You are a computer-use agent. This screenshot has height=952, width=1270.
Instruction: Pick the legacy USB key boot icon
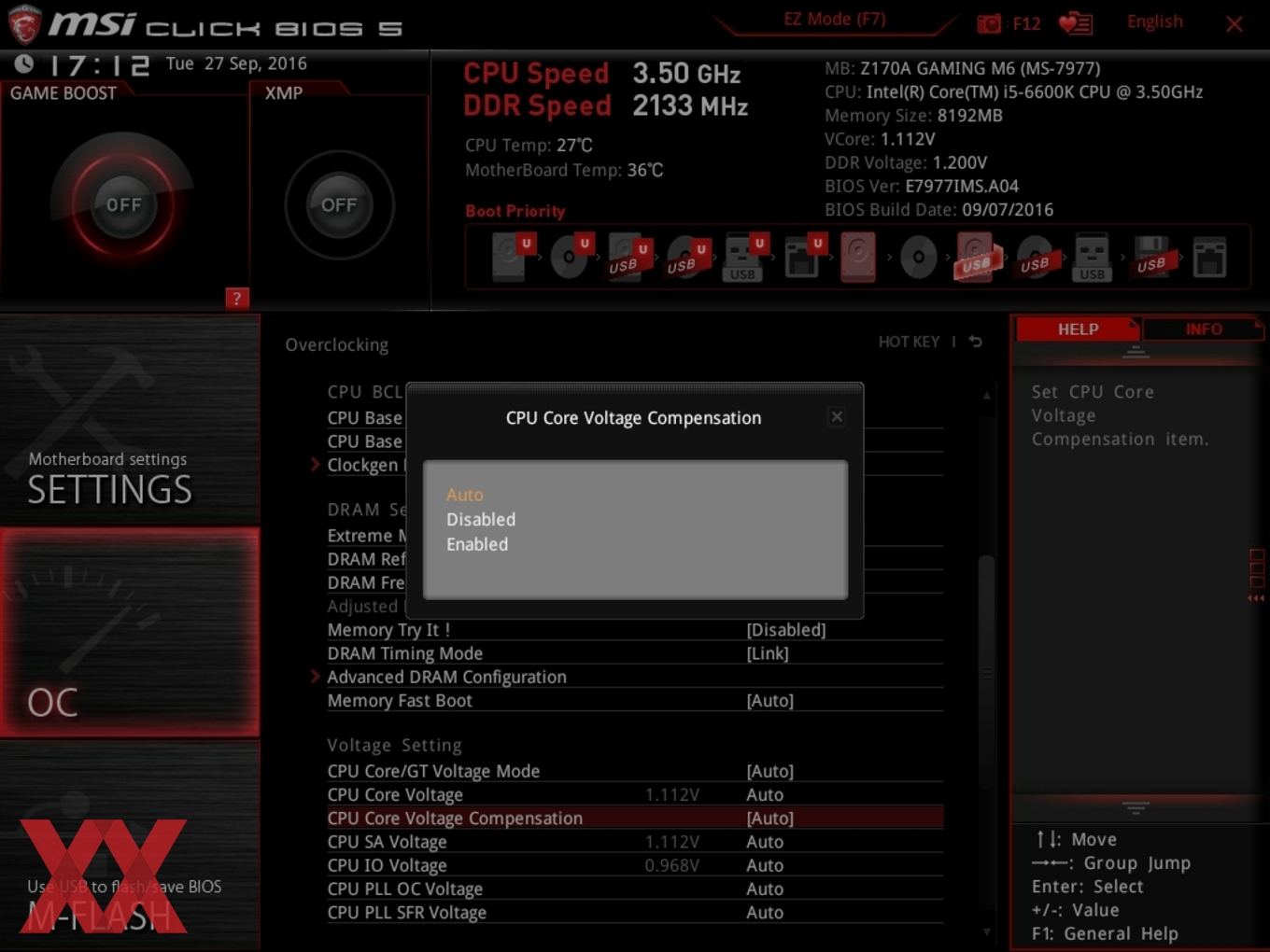click(x=1093, y=257)
